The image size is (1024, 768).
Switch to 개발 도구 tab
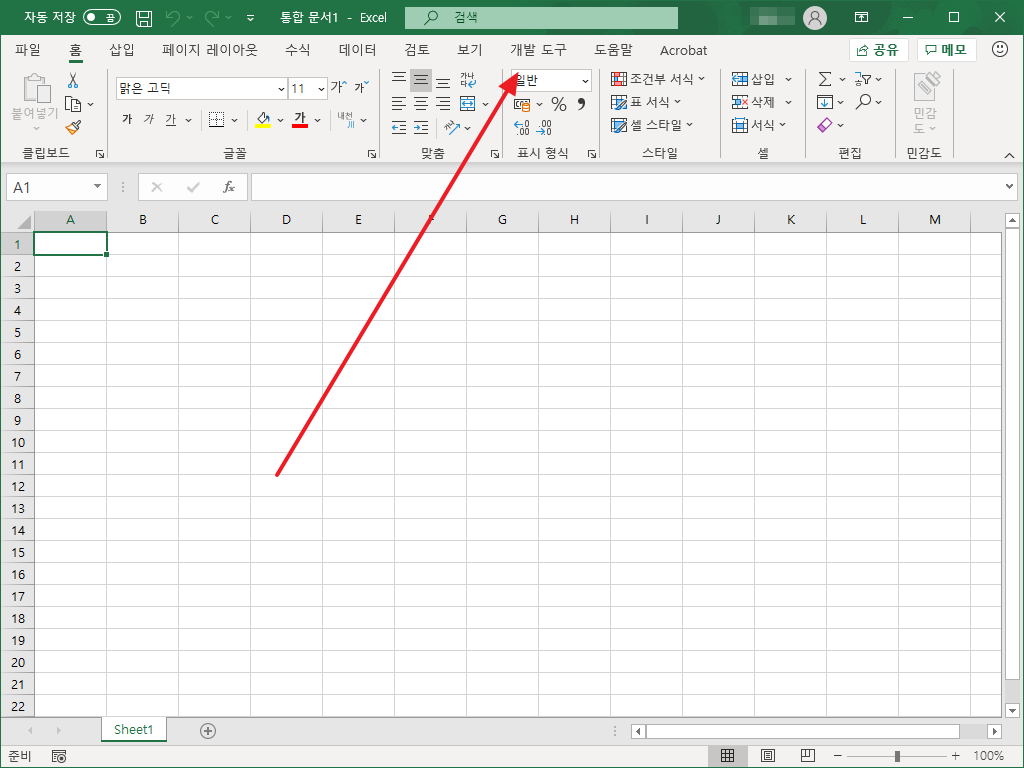pyautogui.click(x=538, y=50)
